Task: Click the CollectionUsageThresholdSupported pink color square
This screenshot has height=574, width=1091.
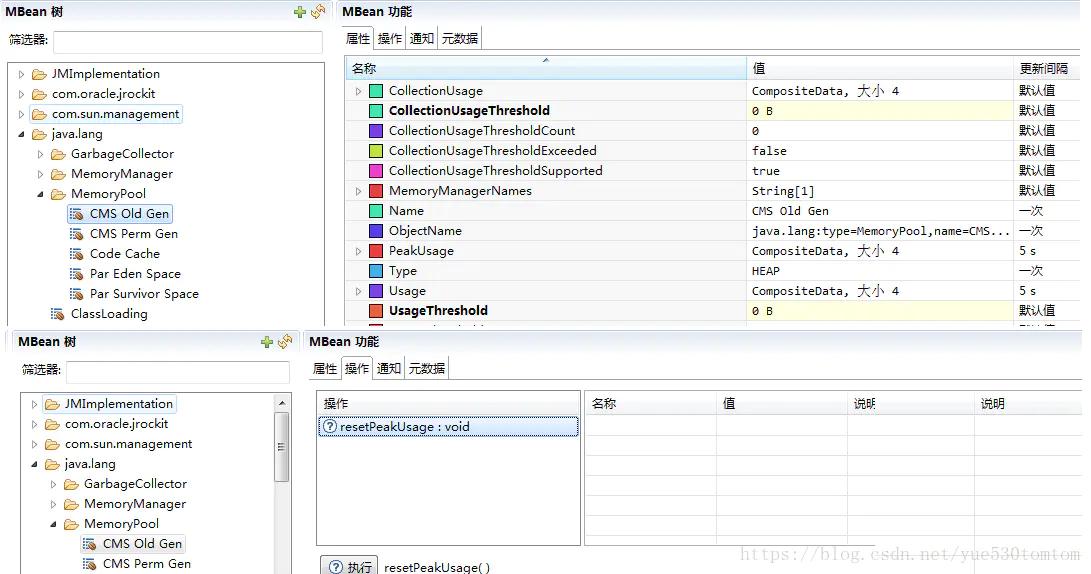Action: pos(376,170)
